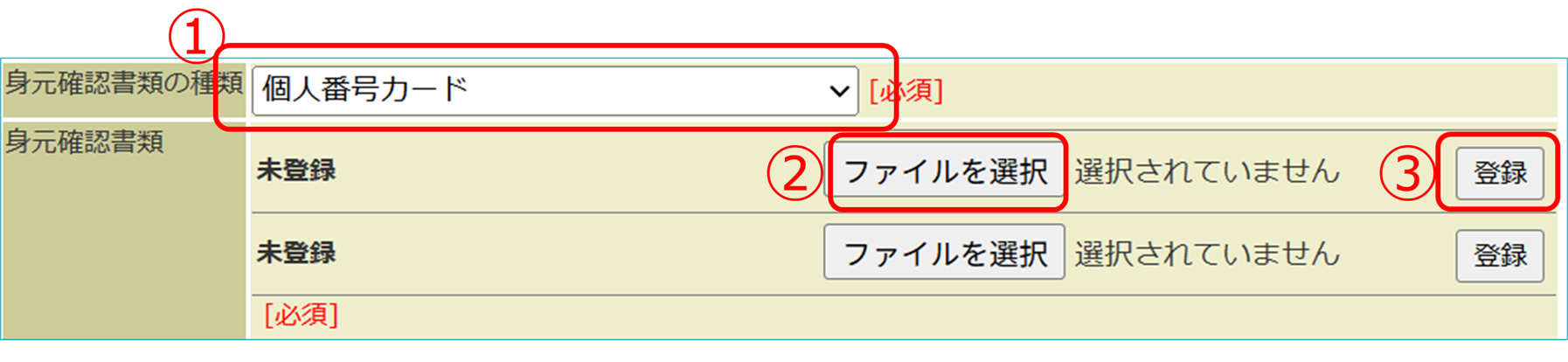Viewport: 1568px width, 362px height.
Task: Click the circled number 1 annotation
Action: click(x=194, y=38)
